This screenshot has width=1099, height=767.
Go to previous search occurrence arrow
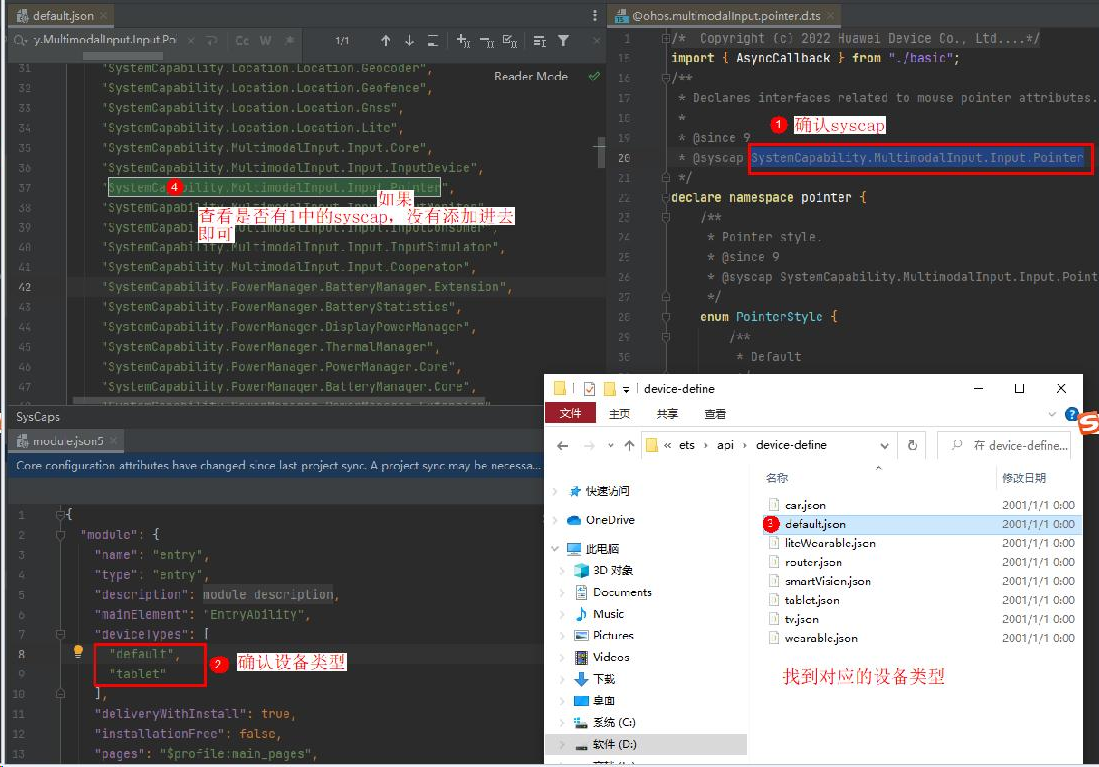(x=385, y=41)
